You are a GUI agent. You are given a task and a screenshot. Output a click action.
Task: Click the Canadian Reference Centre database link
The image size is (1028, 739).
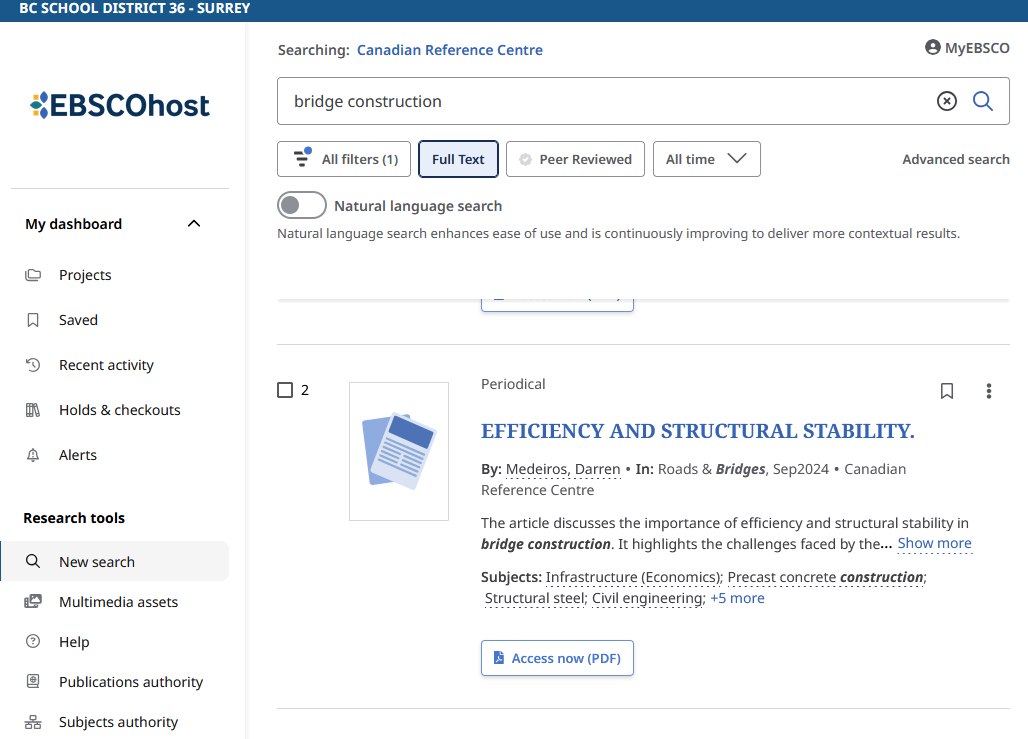click(450, 50)
